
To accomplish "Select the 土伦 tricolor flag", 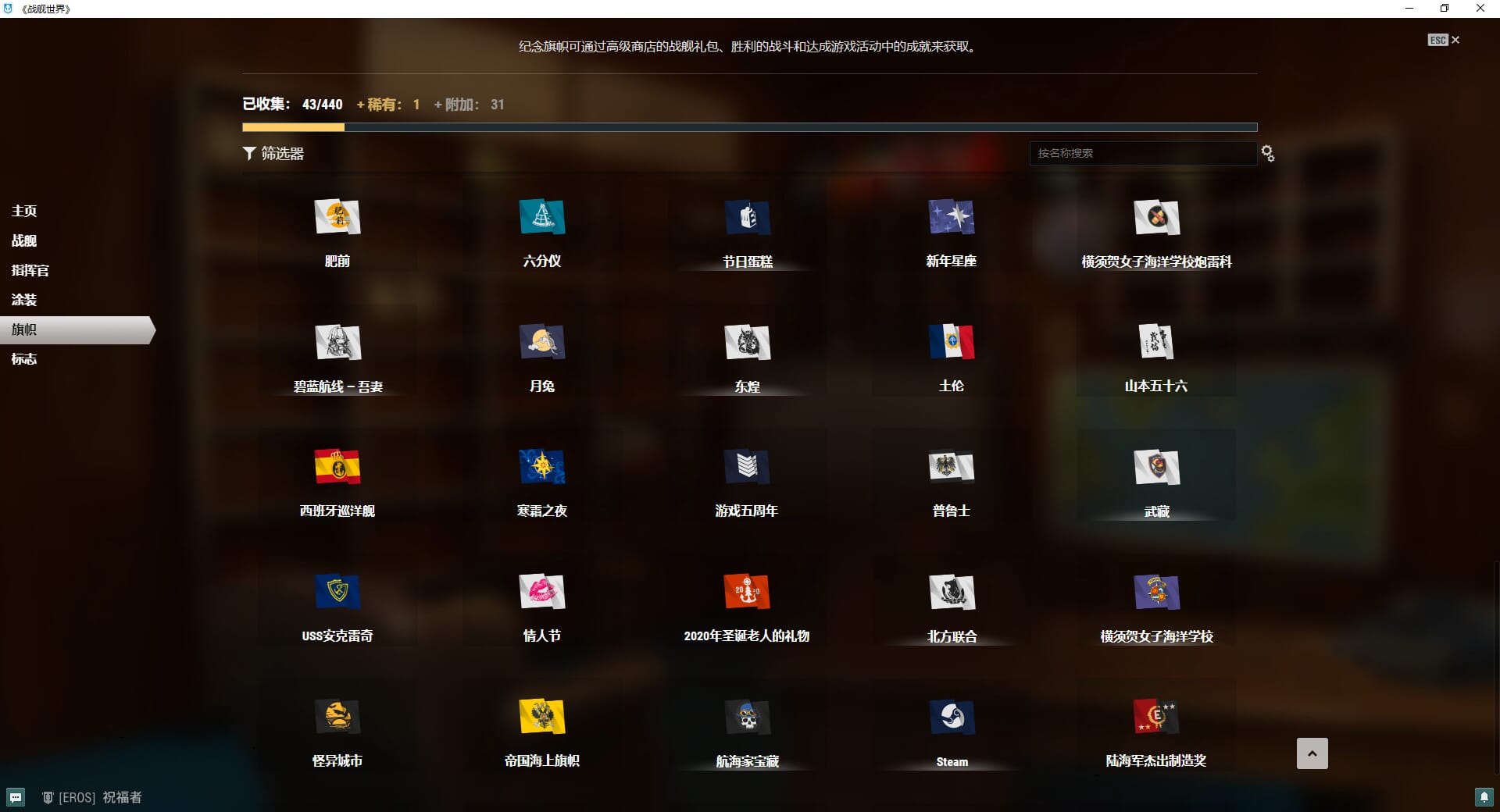I will coord(951,343).
